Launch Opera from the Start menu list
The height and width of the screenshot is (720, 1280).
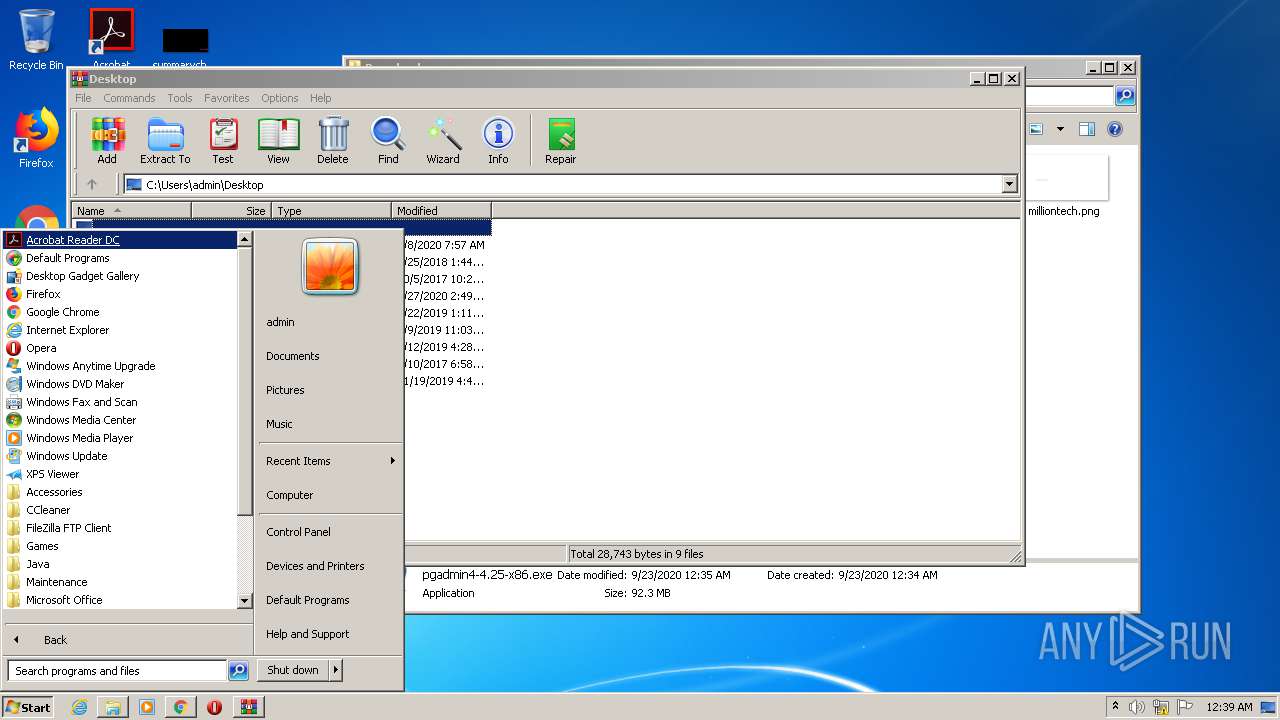coord(120,348)
